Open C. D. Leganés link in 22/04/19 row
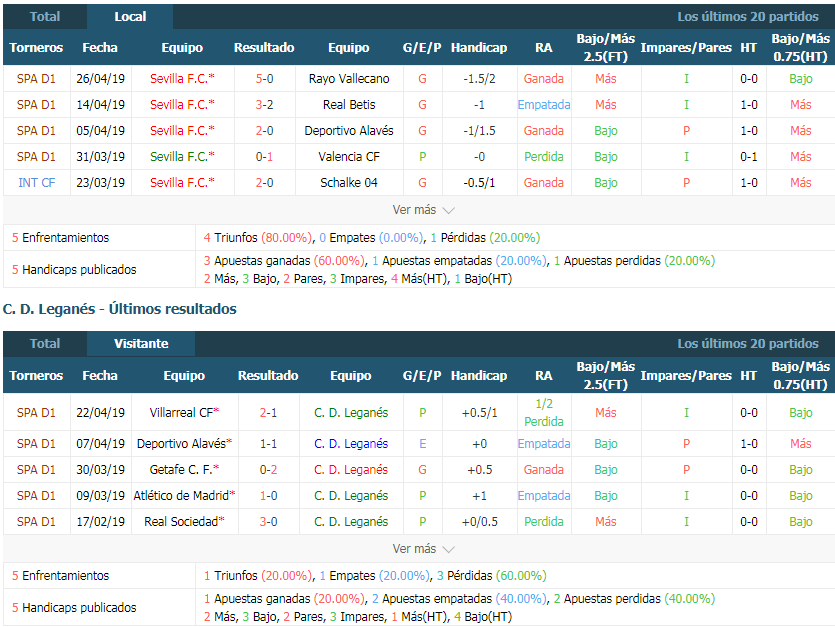Image resolution: width=835 pixels, height=627 pixels. coord(351,413)
